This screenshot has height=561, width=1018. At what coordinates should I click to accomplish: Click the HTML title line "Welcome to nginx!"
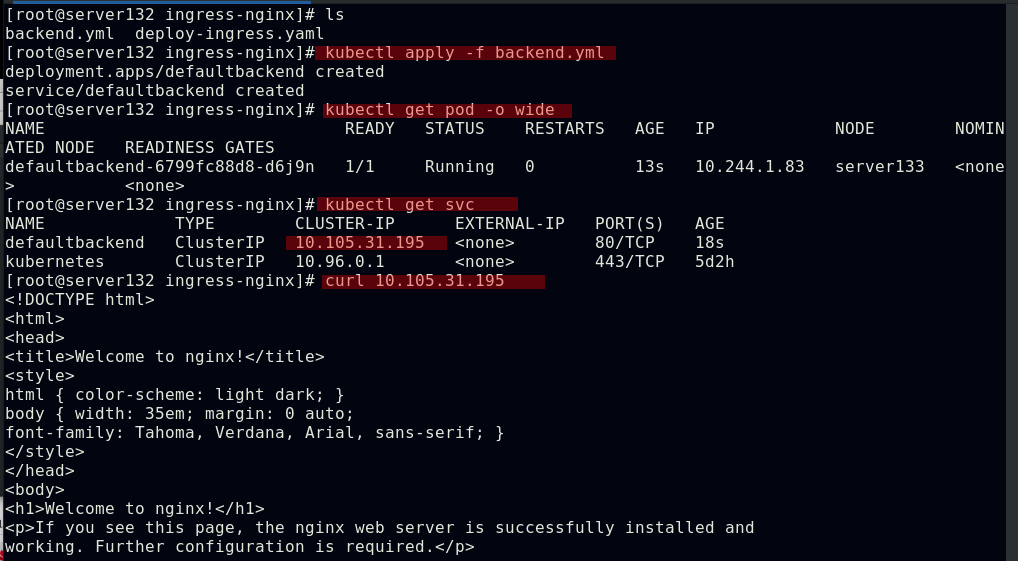[164, 357]
